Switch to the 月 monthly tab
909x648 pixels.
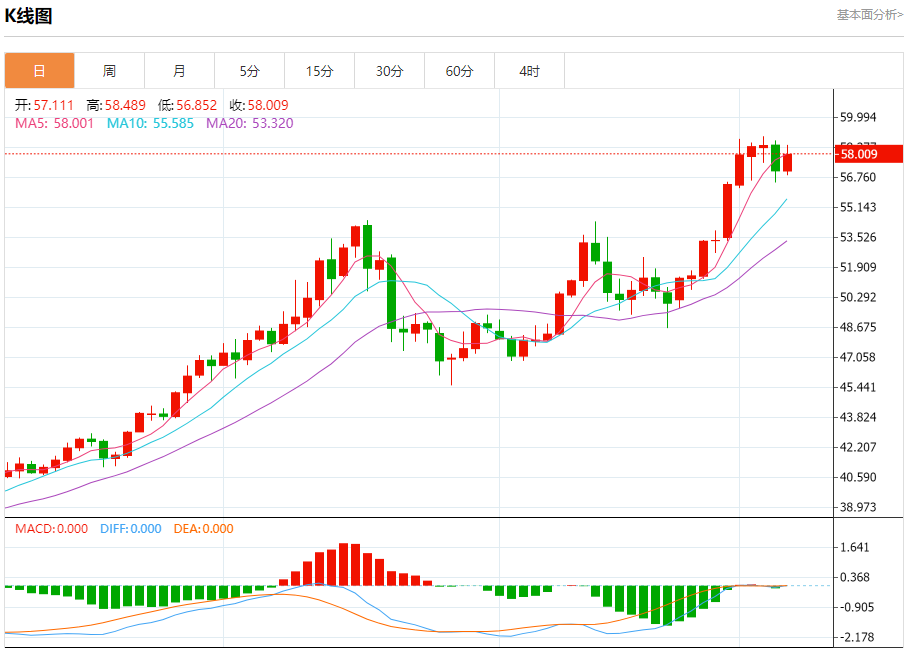(x=179, y=71)
